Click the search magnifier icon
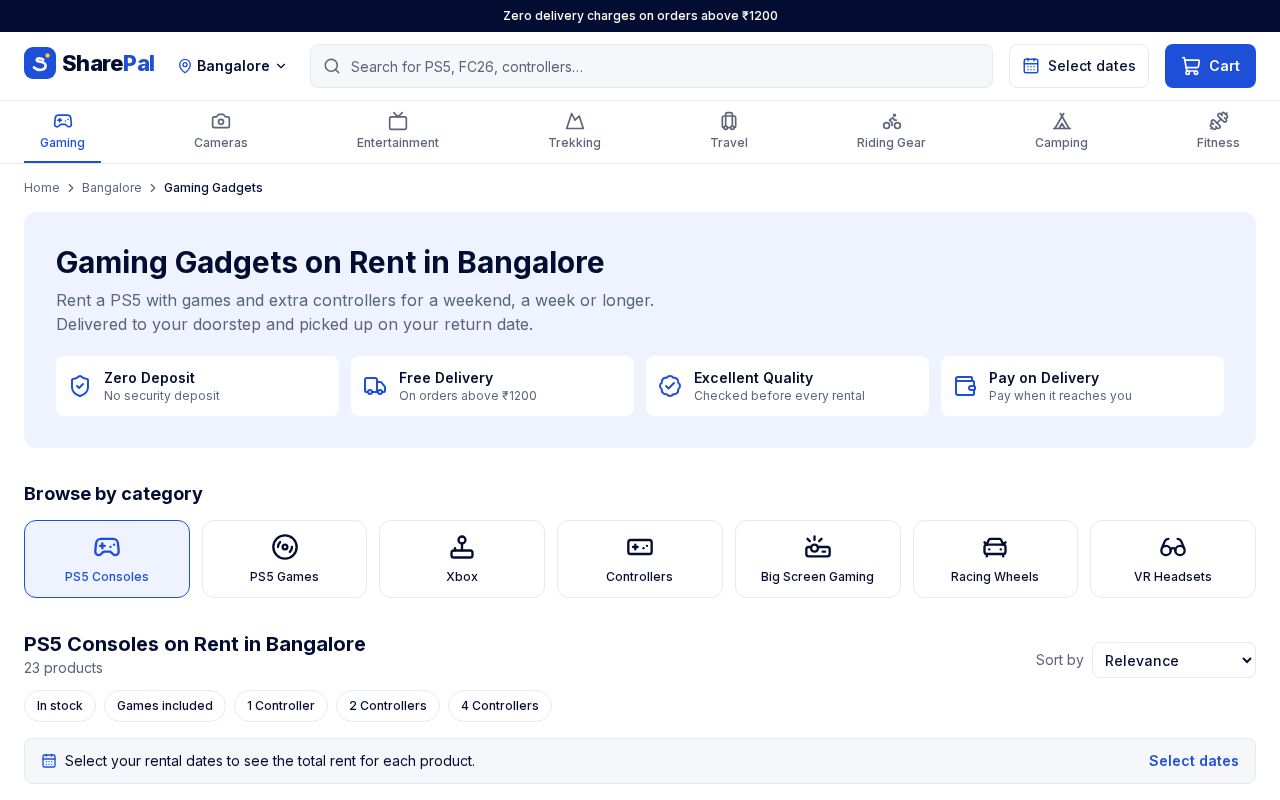The image size is (1280, 800). click(332, 66)
